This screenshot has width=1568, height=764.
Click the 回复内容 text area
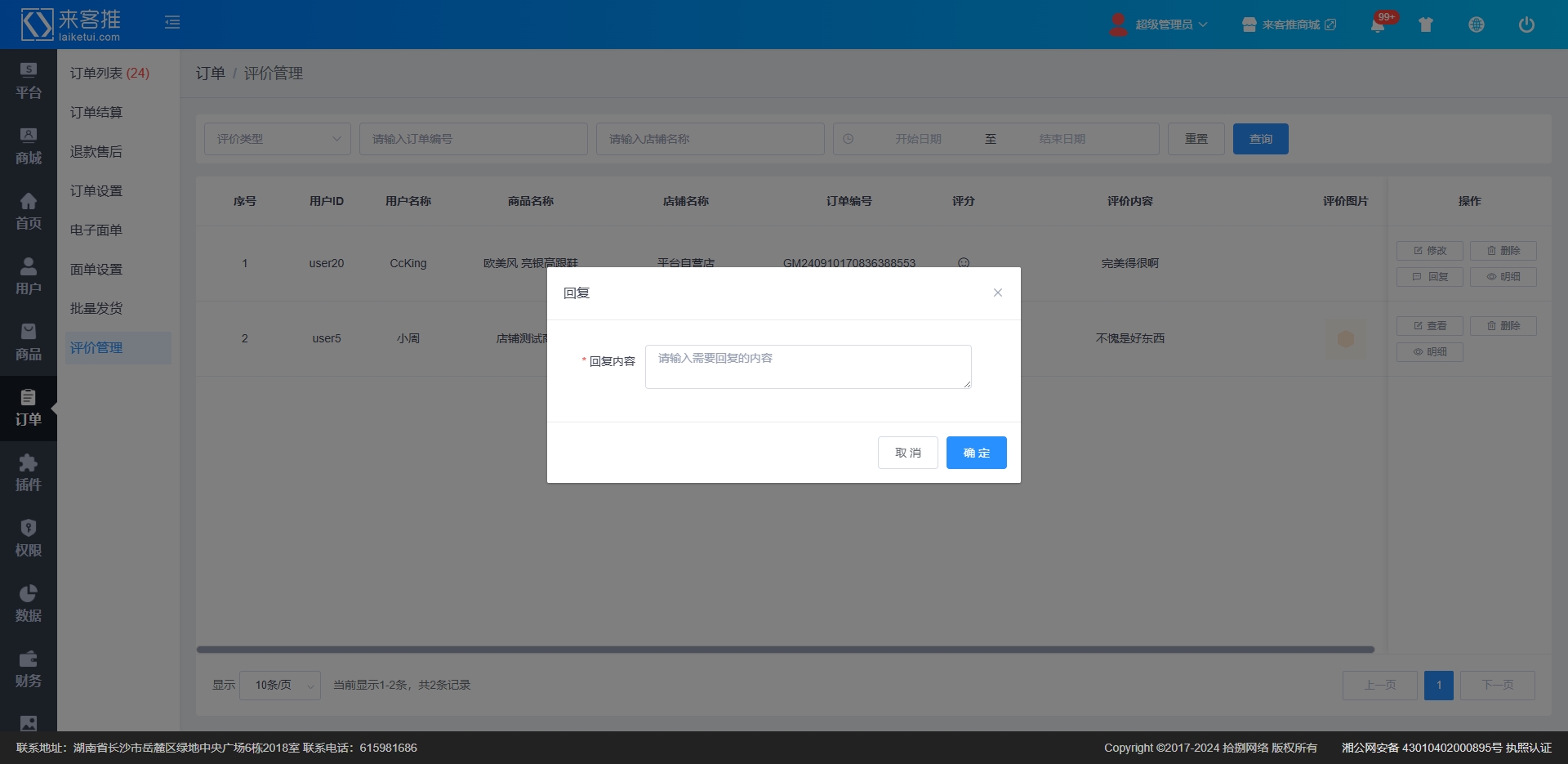point(808,367)
